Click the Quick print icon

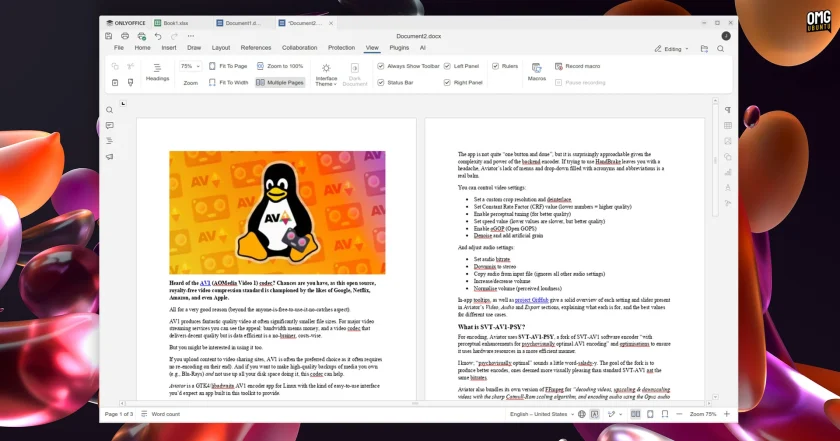point(141,36)
